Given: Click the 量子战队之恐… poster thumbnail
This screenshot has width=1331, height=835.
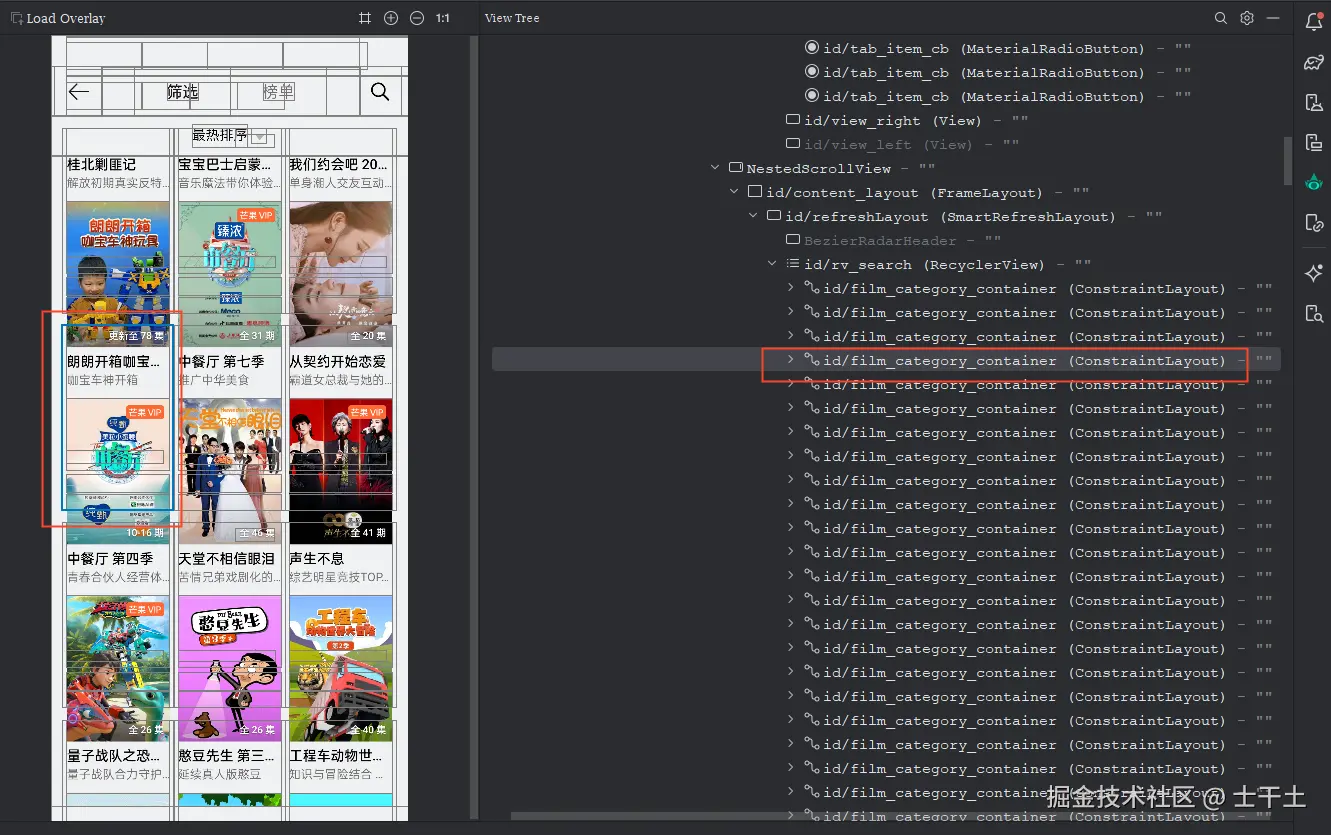Looking at the screenshot, I should [118, 668].
